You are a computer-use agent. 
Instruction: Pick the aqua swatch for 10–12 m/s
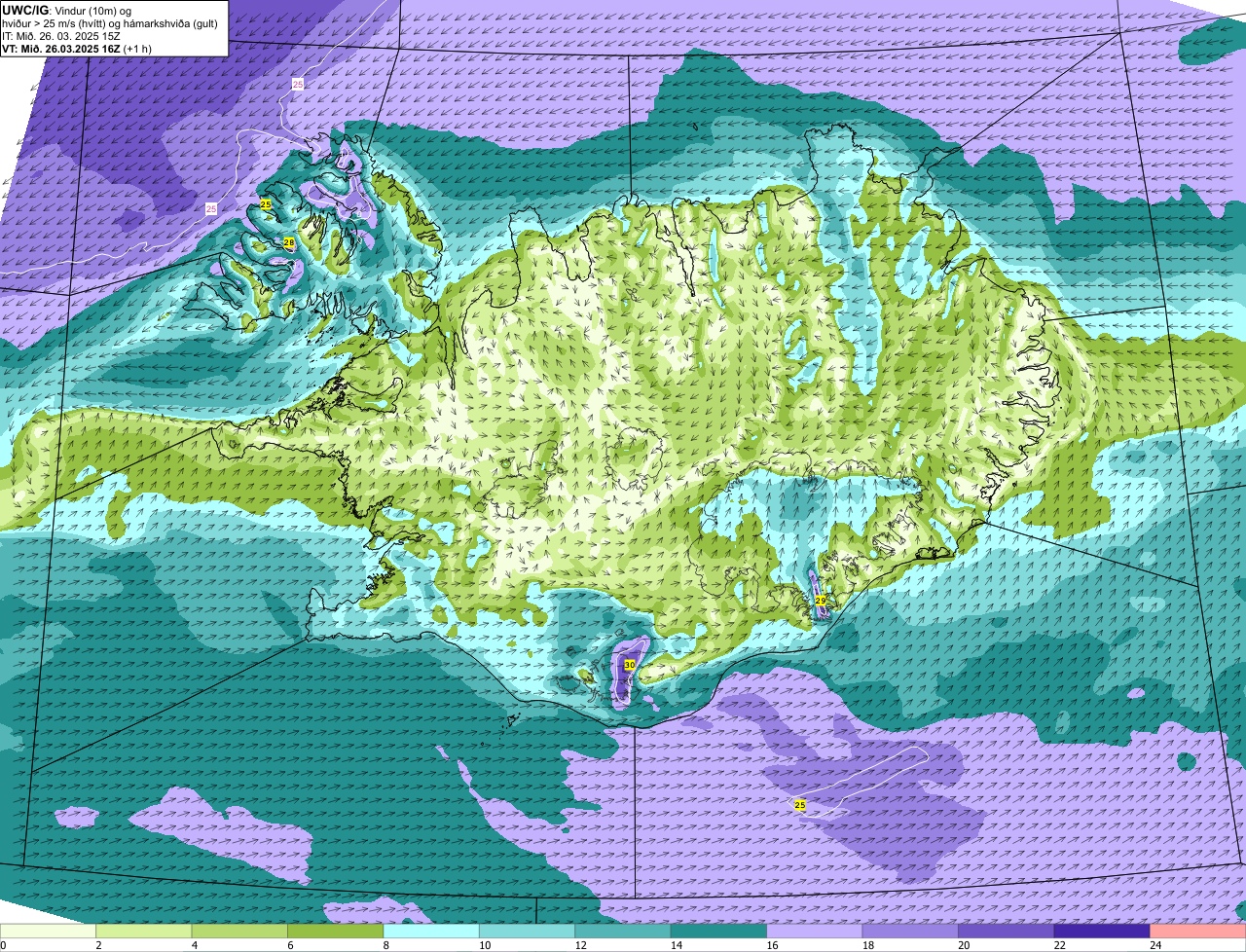(527, 931)
